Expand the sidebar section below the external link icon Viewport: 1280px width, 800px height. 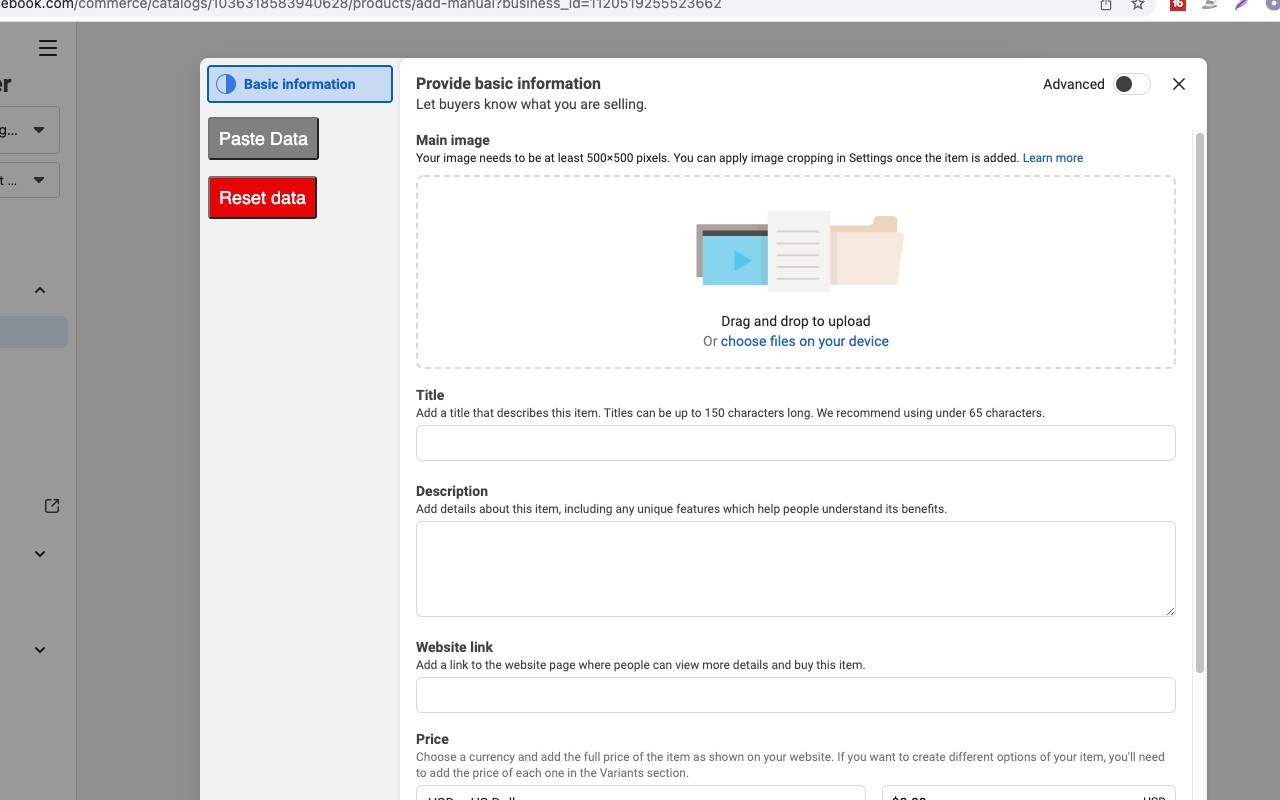click(x=40, y=554)
